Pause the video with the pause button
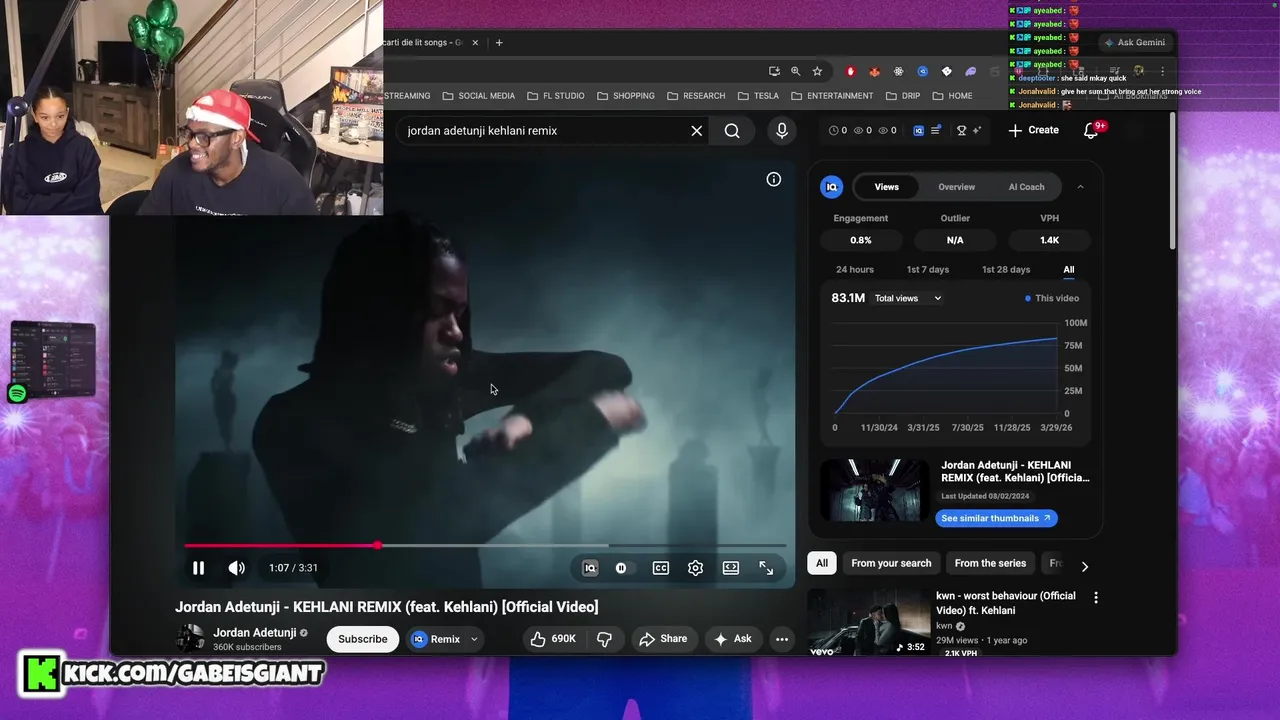The width and height of the screenshot is (1280, 720). click(198, 568)
